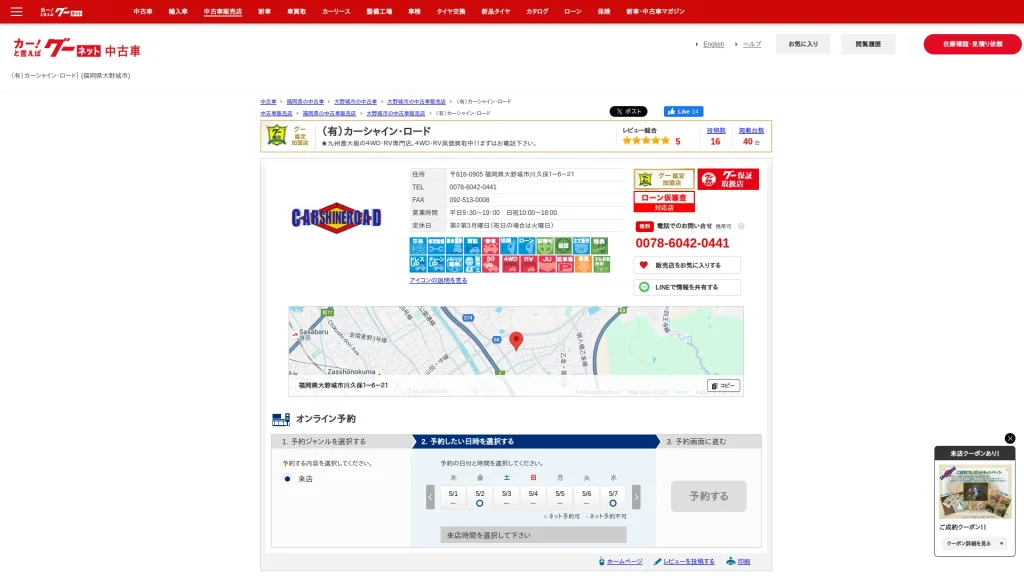Click the ドレスUP service icon
The width and height of the screenshot is (1024, 576).
[418, 264]
